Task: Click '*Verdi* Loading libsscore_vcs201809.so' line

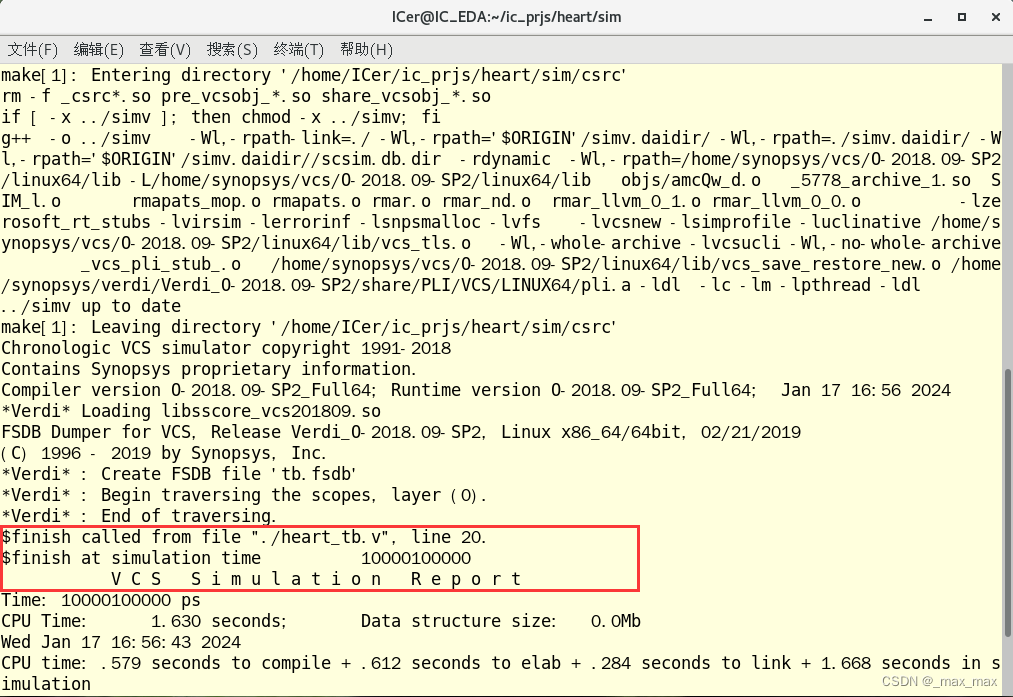Action: pos(191,411)
